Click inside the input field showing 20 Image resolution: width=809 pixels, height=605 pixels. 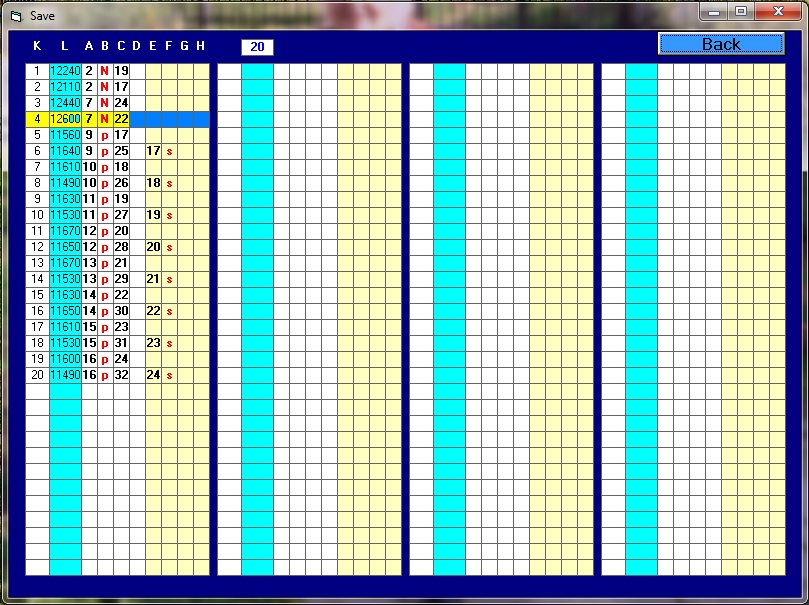tap(256, 46)
